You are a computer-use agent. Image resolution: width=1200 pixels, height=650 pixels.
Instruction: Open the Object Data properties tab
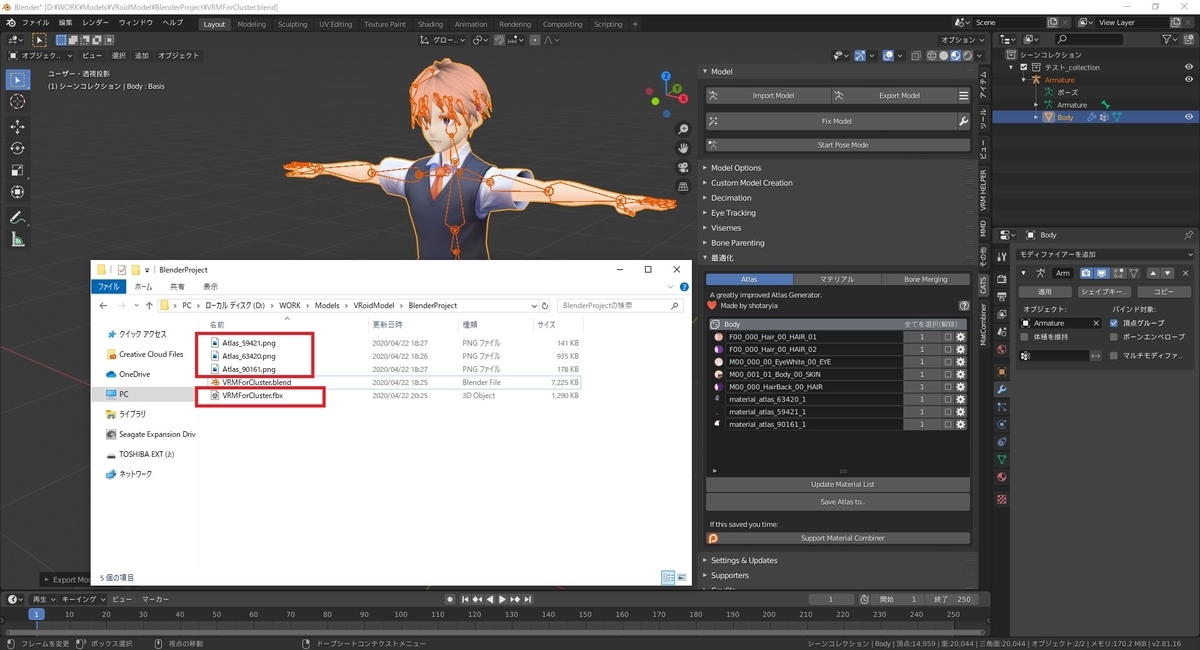click(x=1003, y=460)
